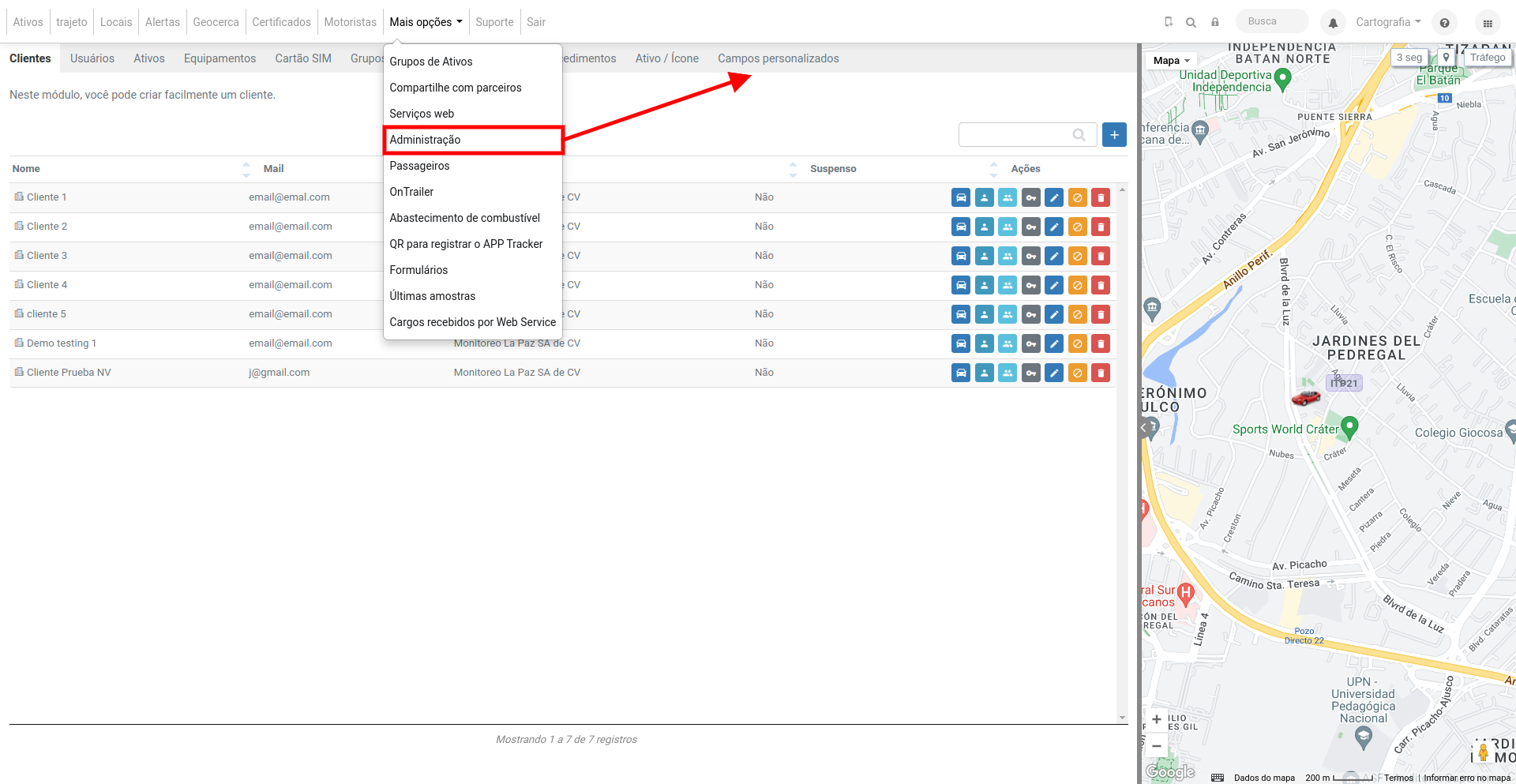
Task: Open single user icon for Cliente 2
Action: pos(984,227)
